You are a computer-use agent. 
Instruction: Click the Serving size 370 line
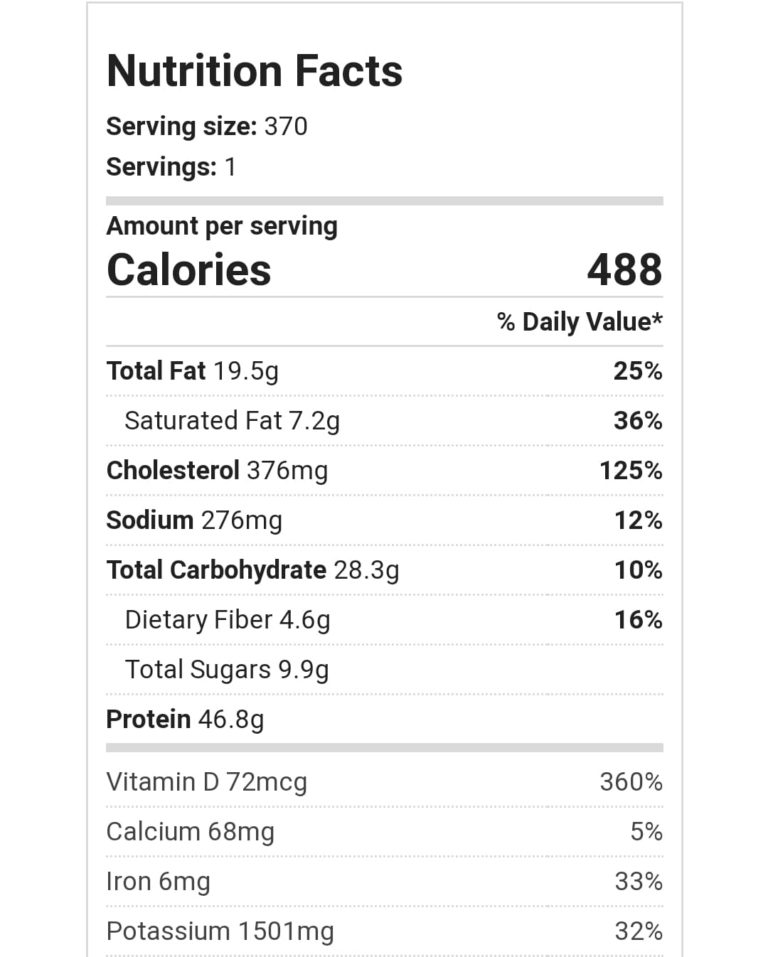pyautogui.click(x=206, y=127)
